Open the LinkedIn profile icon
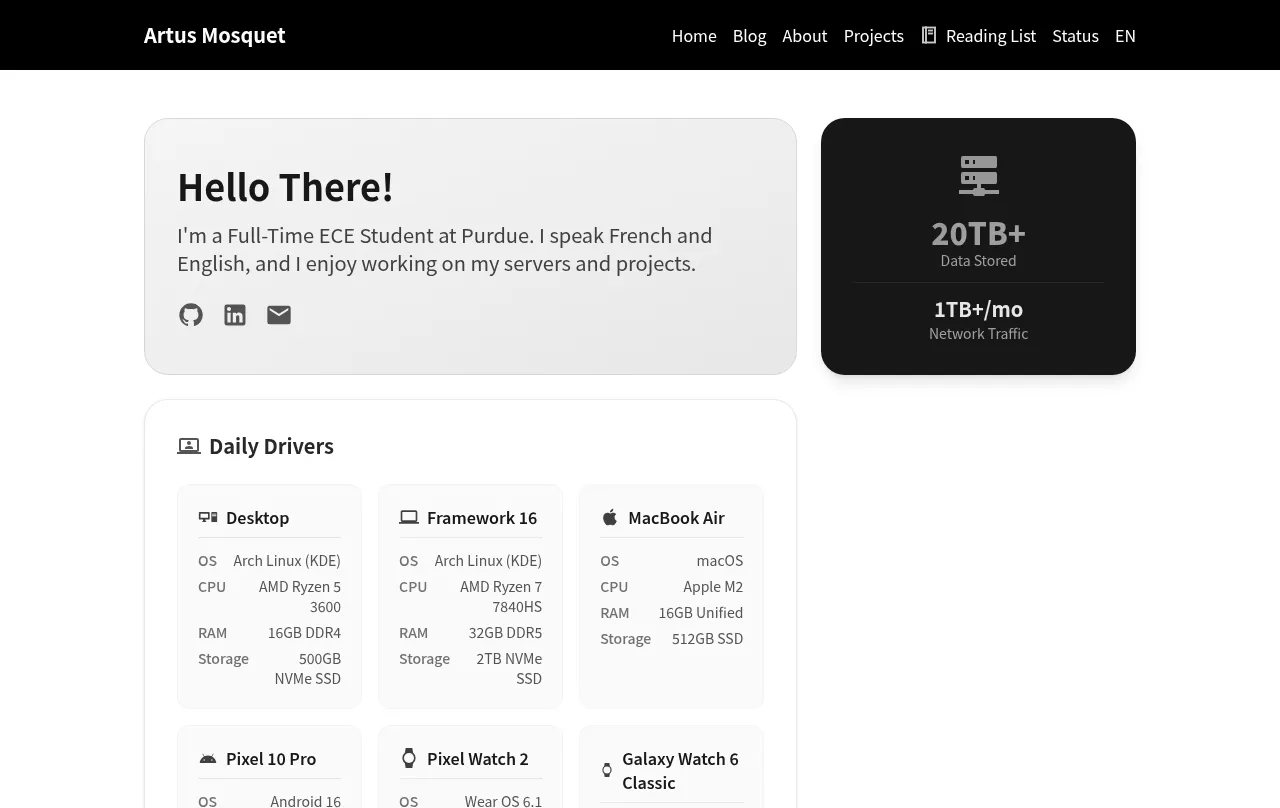This screenshot has height=808, width=1280. [235, 315]
